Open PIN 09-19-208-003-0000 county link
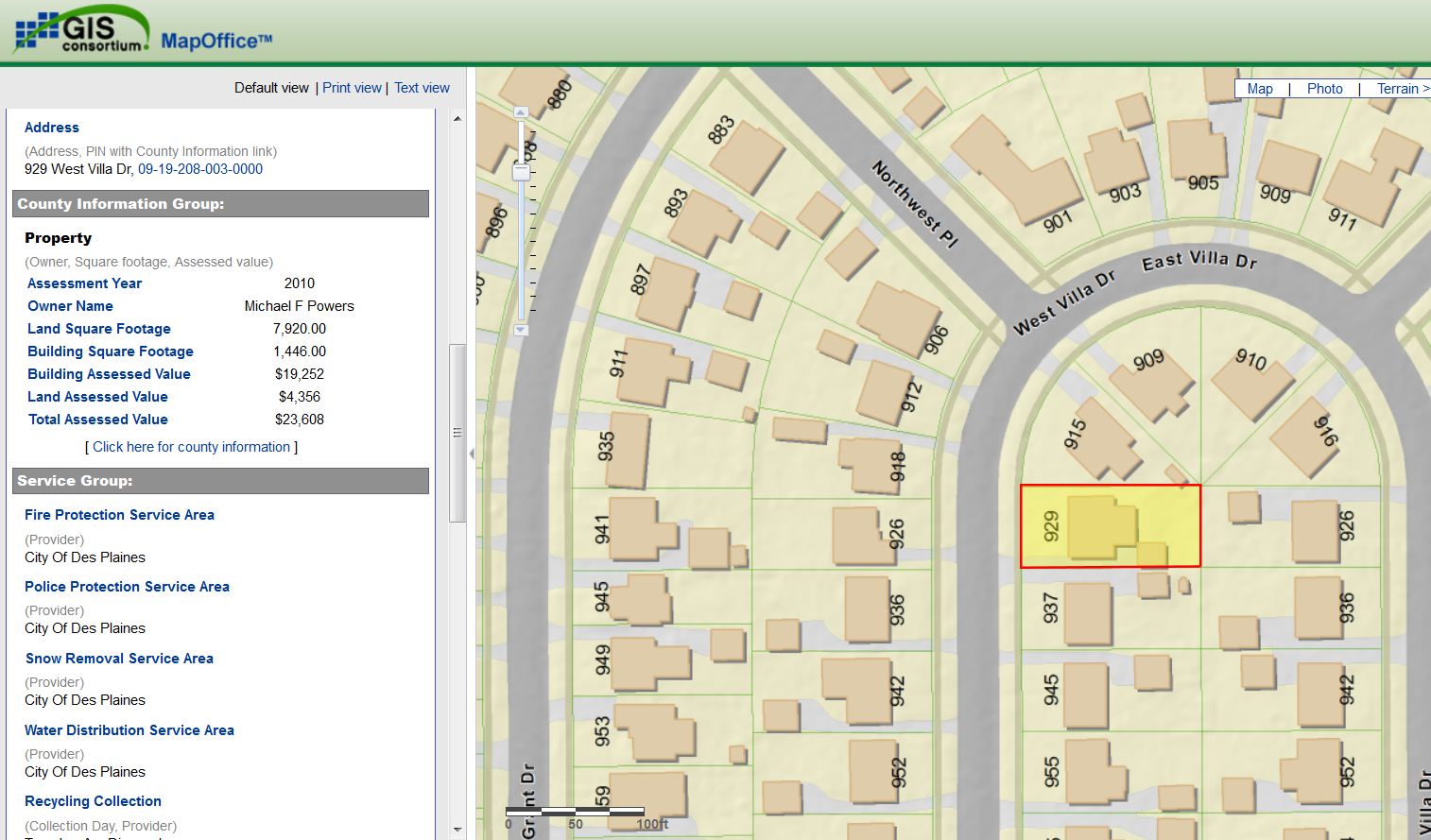 (198, 170)
